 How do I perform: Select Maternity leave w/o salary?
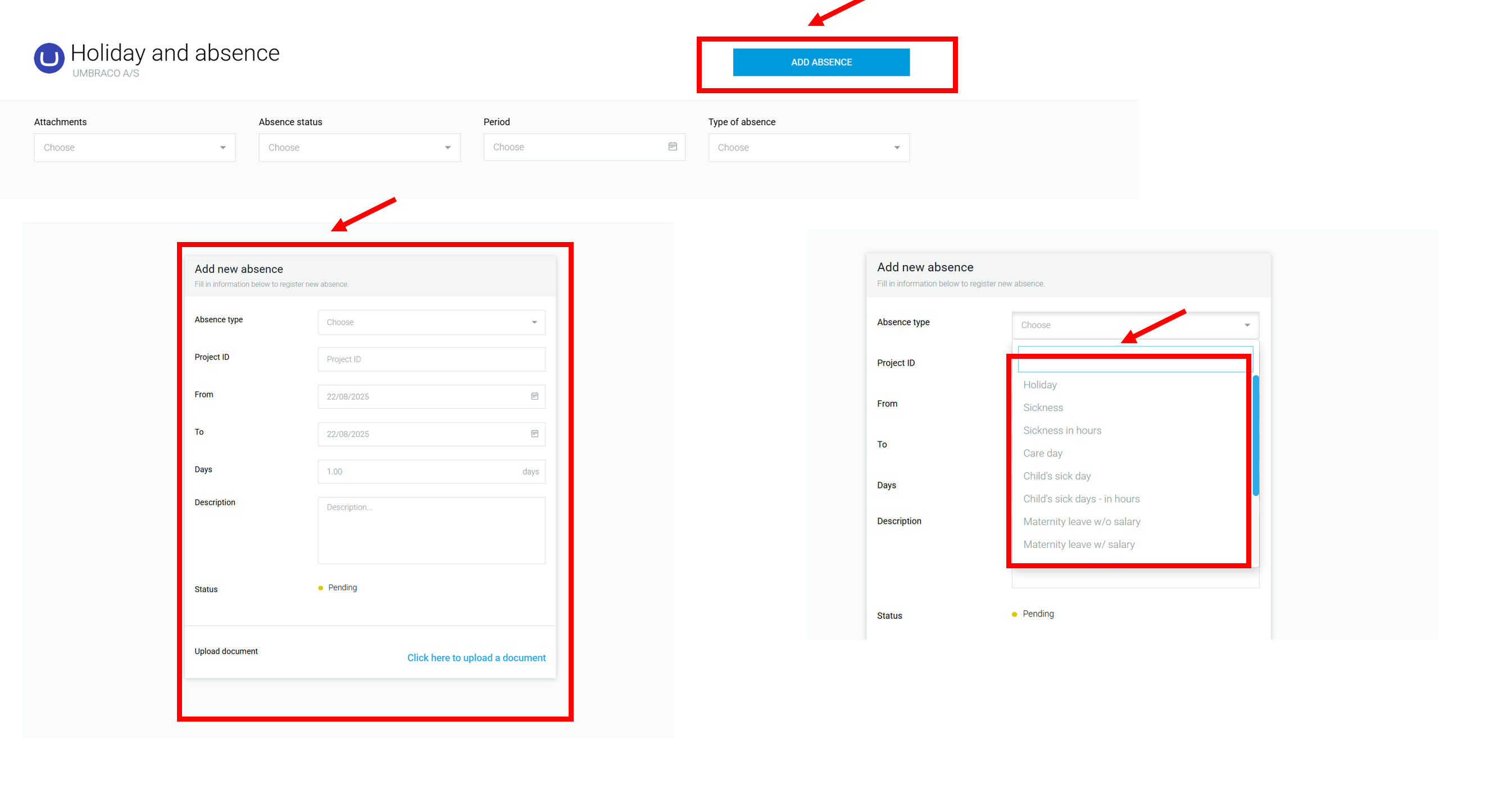tap(1081, 522)
